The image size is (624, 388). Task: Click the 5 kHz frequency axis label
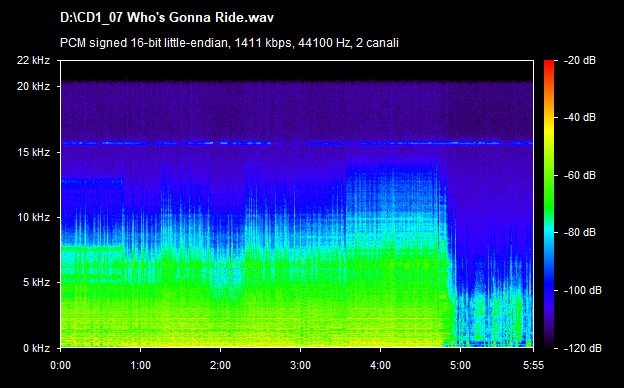(x=36, y=283)
